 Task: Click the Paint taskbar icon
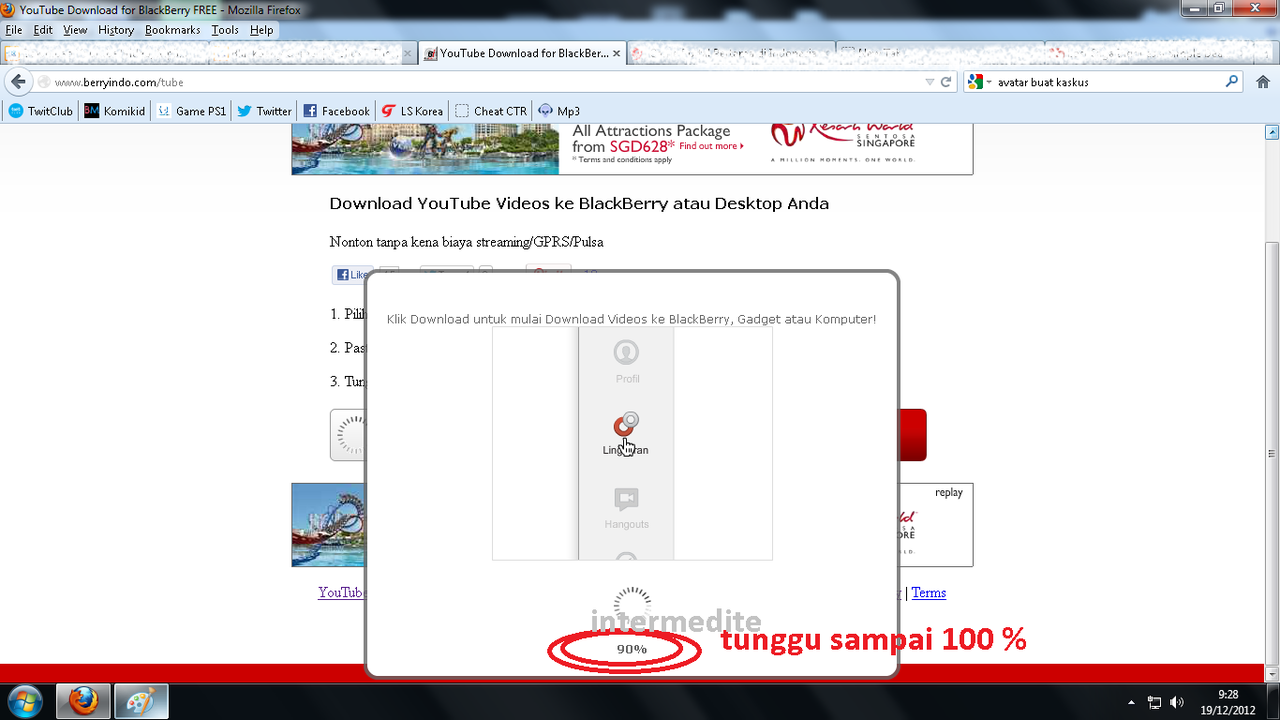pos(141,701)
